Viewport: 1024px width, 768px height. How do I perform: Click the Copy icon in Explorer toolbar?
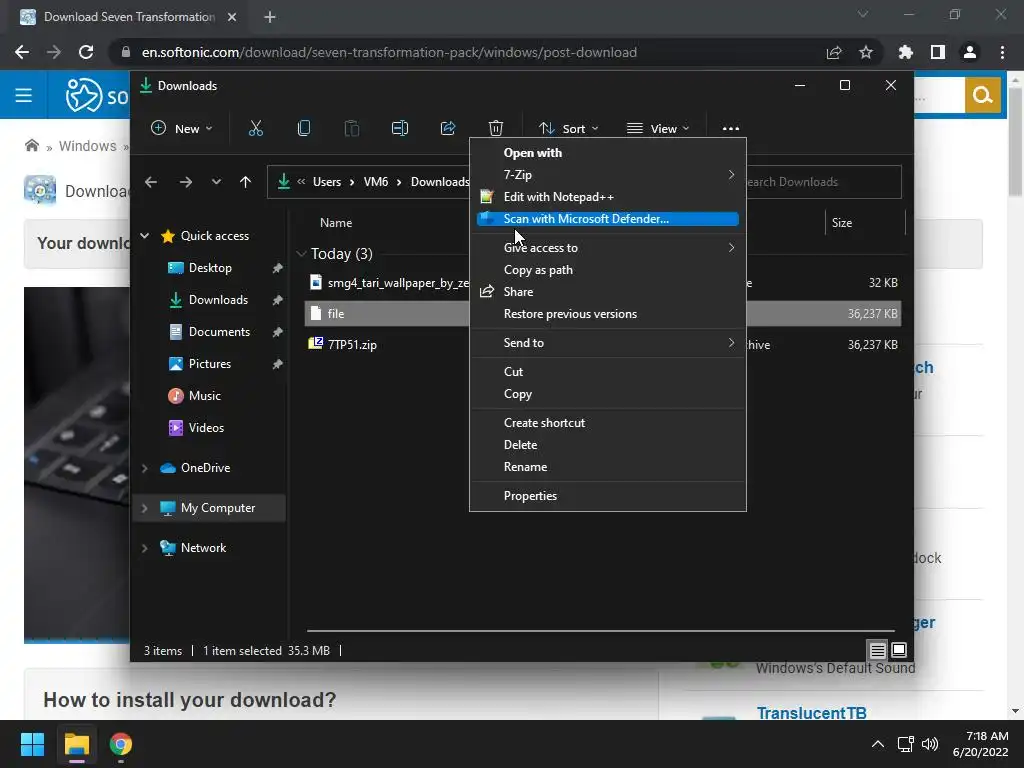(304, 129)
